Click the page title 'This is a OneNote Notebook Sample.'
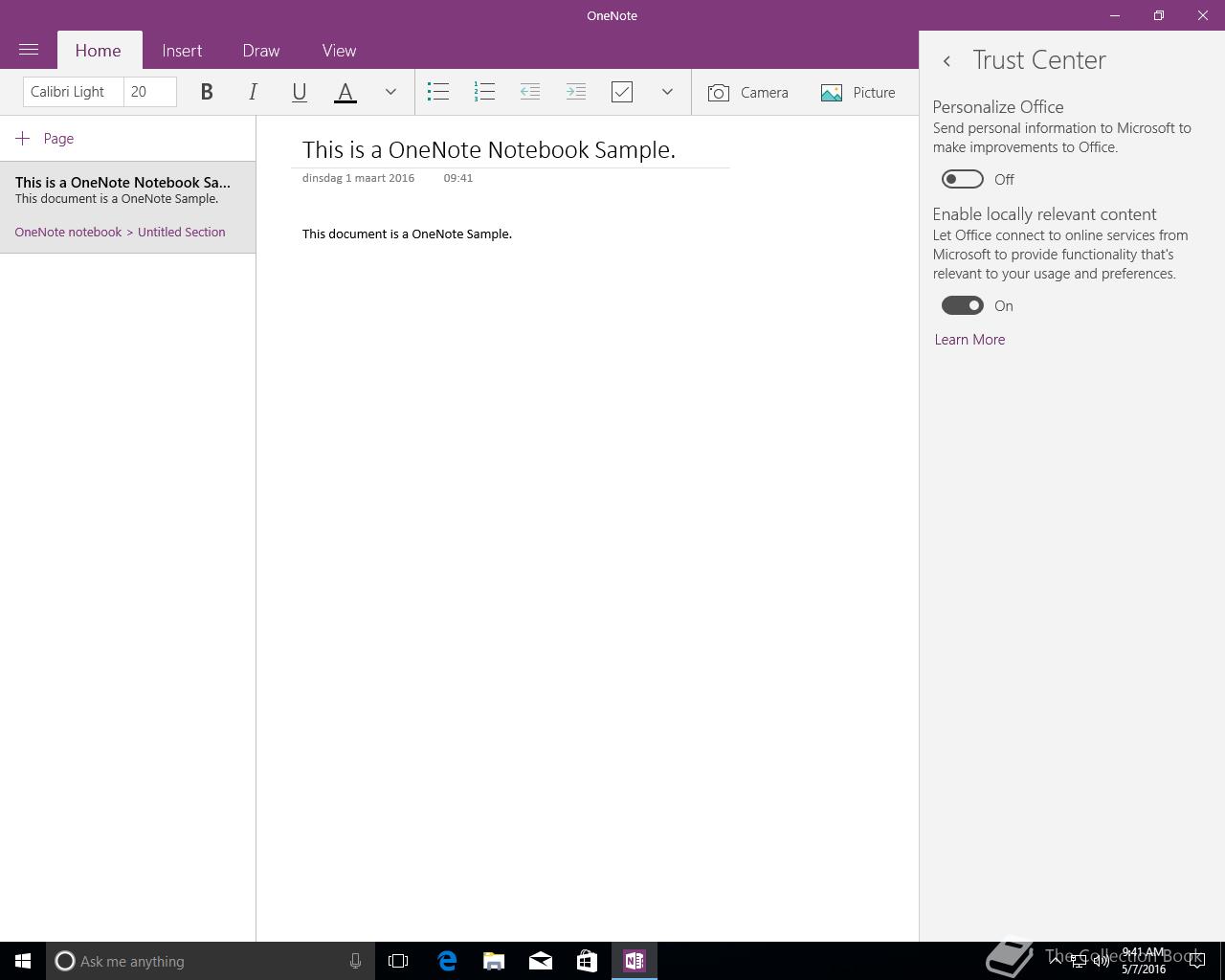The width and height of the screenshot is (1225, 980). 489,149
